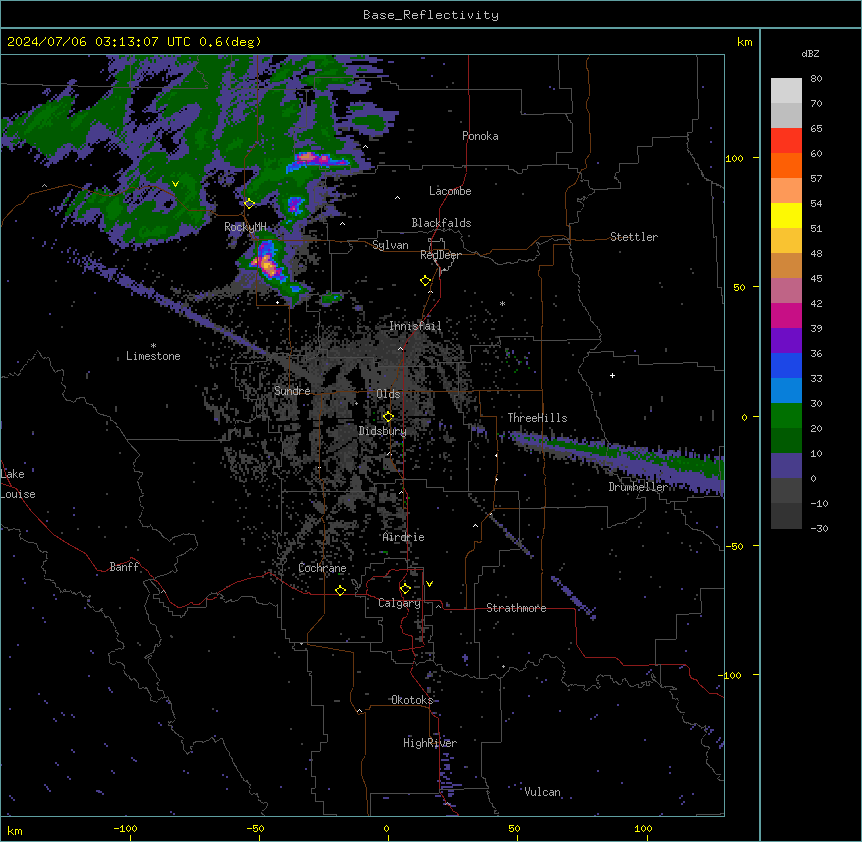Pick the blue 33-36 dBZ legend color
Image resolution: width=862 pixels, height=842 pixels.
pos(786,365)
